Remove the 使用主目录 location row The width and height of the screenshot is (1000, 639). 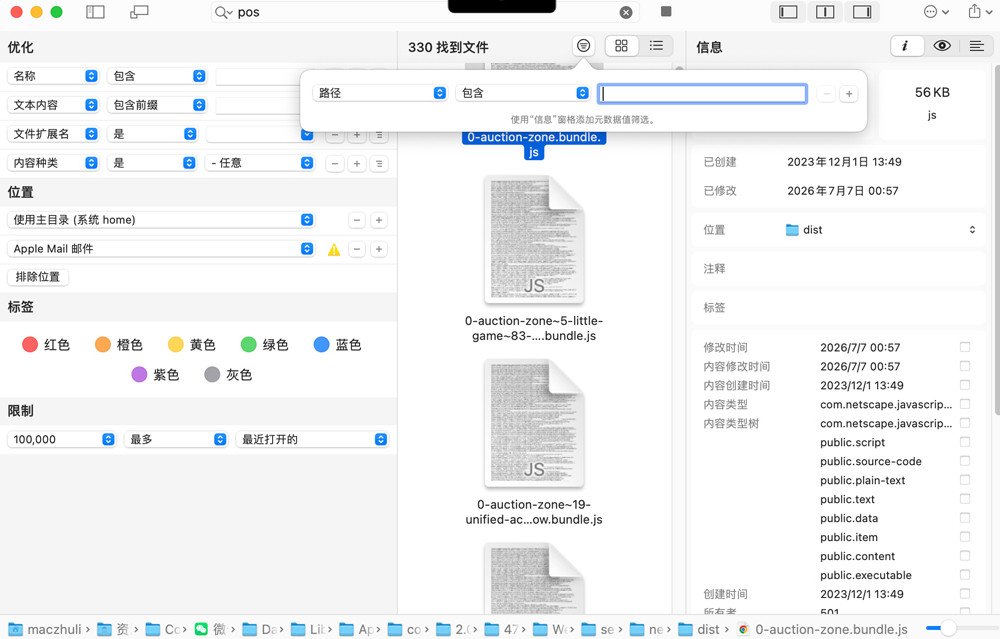[x=357, y=221]
